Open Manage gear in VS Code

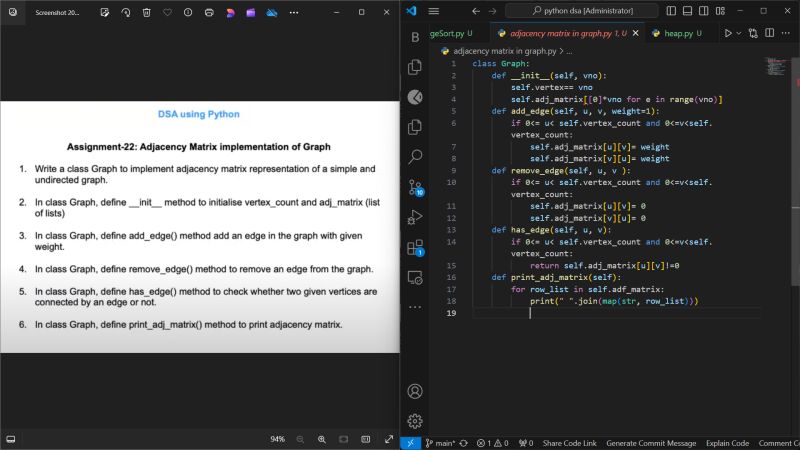pos(415,421)
